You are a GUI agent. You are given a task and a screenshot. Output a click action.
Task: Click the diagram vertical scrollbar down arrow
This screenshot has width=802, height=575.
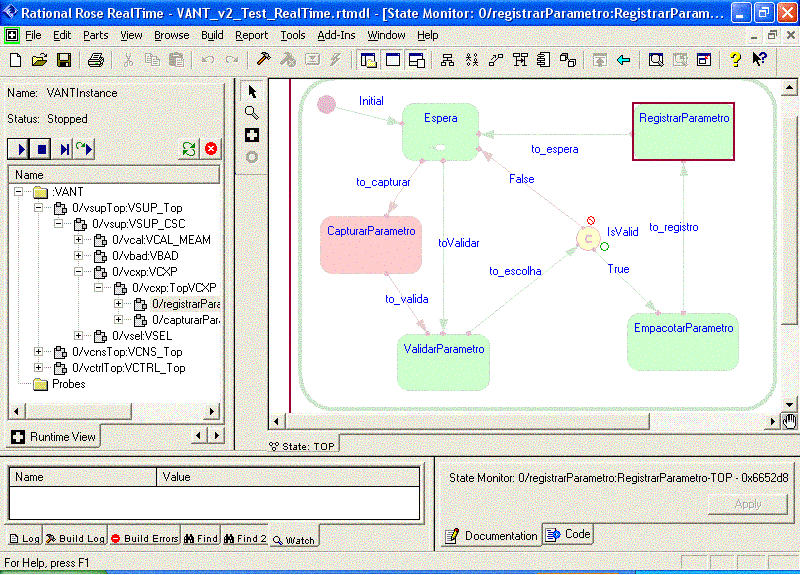tap(790, 405)
